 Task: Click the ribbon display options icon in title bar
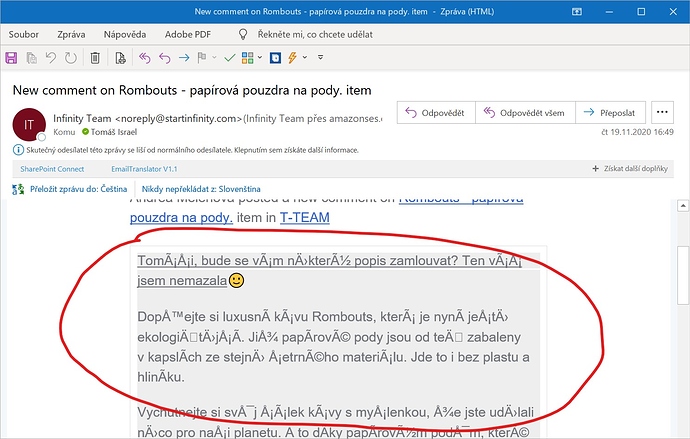click(576, 12)
